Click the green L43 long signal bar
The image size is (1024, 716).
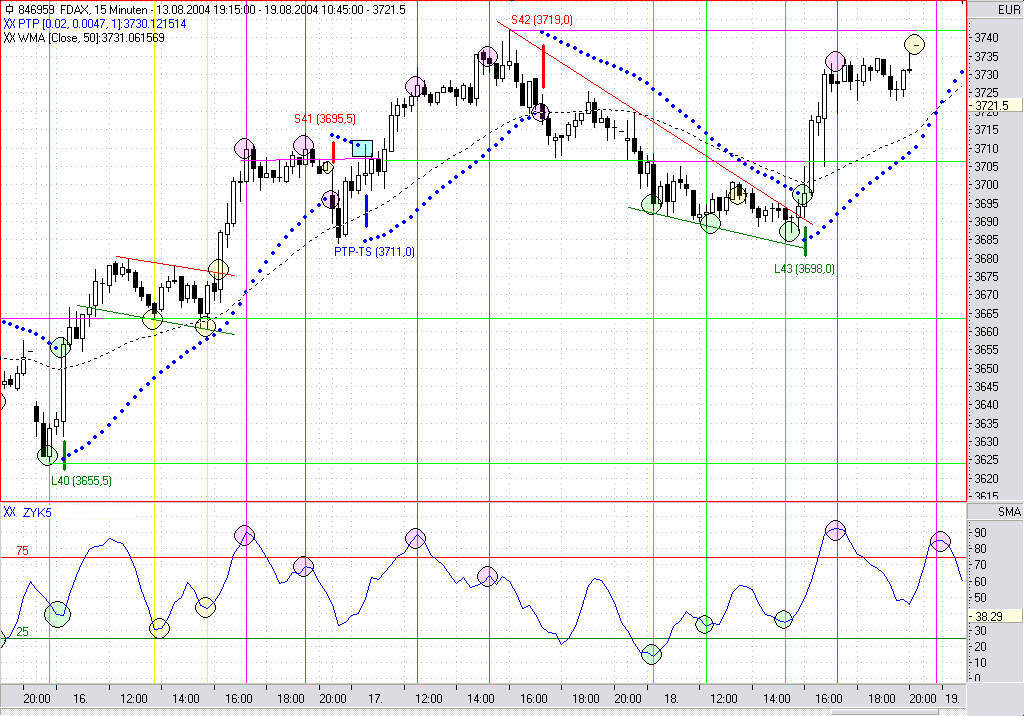(x=805, y=243)
